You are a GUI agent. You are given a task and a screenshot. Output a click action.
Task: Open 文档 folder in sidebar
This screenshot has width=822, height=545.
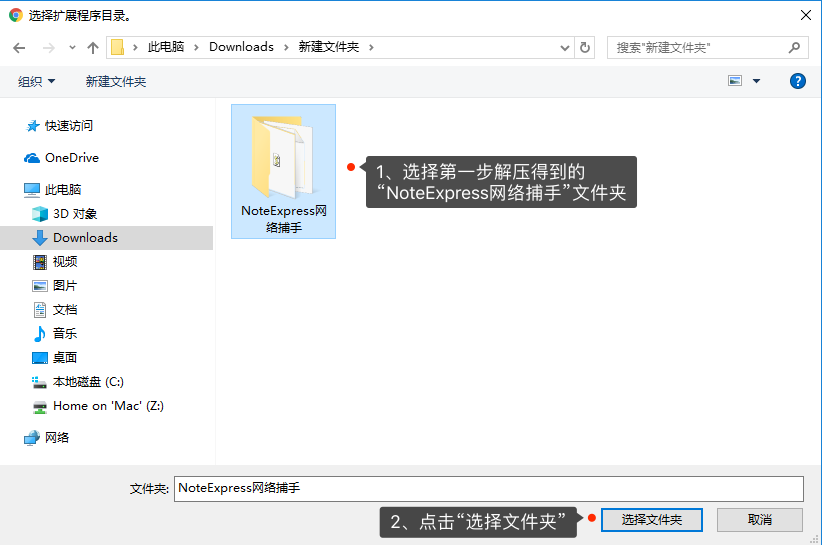coord(55,310)
